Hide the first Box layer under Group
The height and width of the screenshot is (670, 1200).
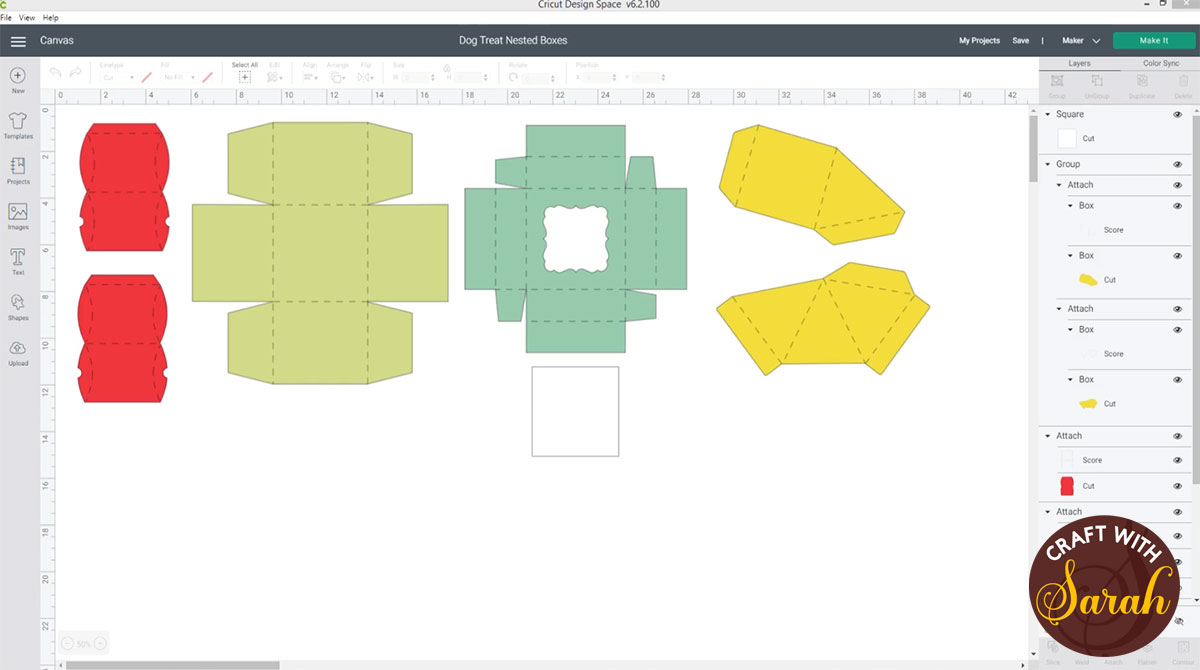[1177, 206]
